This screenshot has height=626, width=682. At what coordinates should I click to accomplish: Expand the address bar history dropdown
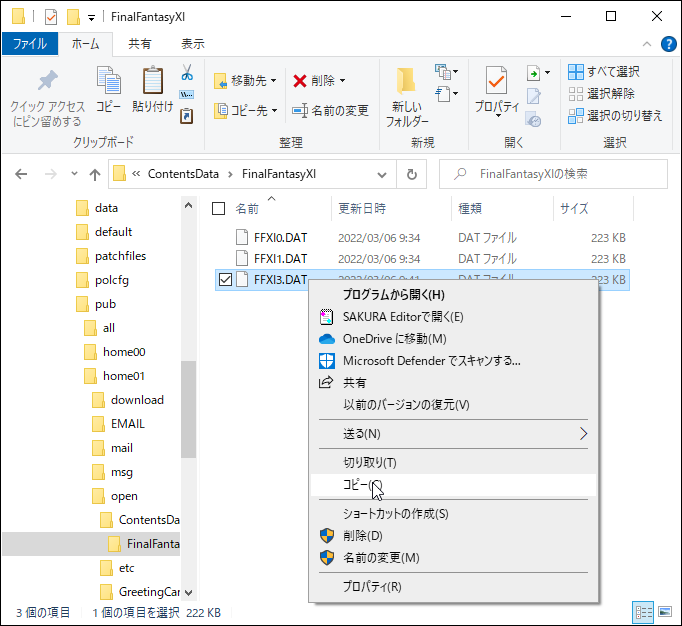(381, 174)
